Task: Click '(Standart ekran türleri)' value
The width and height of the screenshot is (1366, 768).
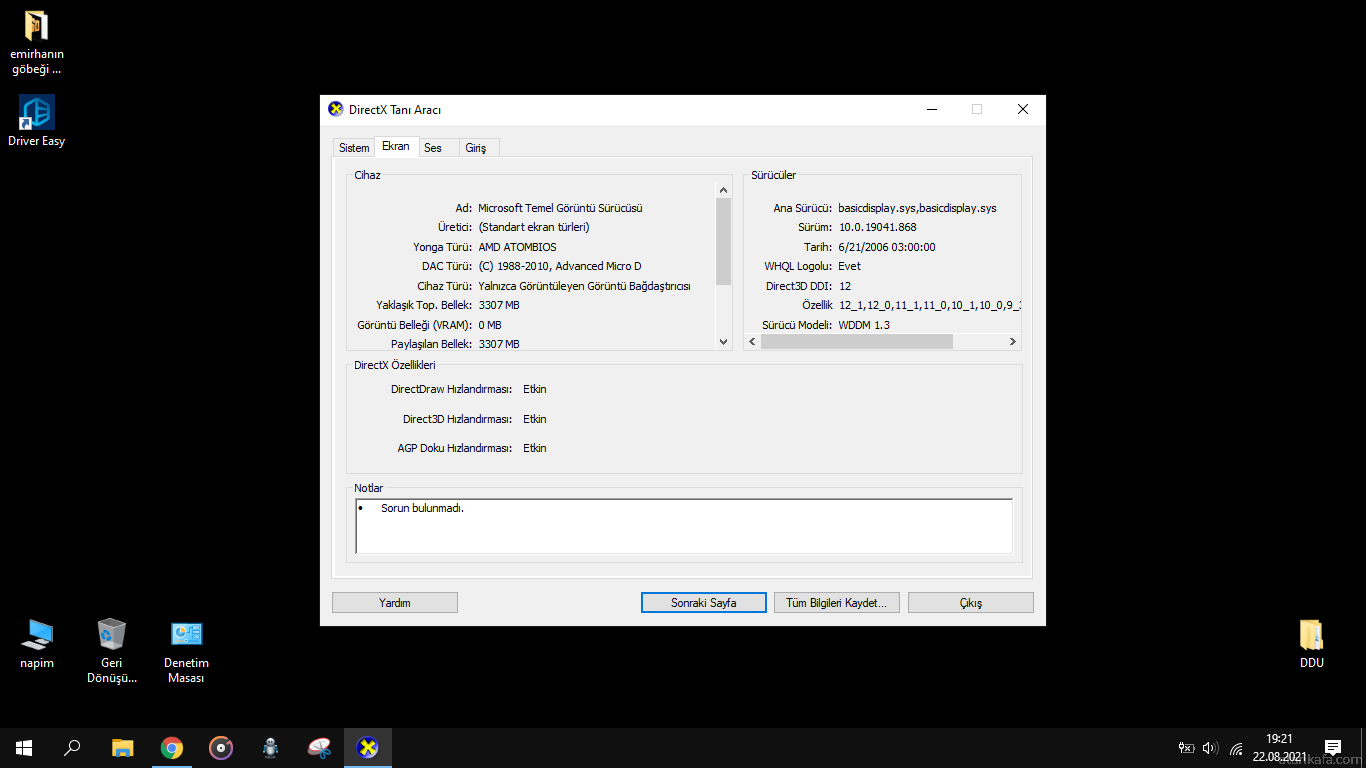Action: 534,227
